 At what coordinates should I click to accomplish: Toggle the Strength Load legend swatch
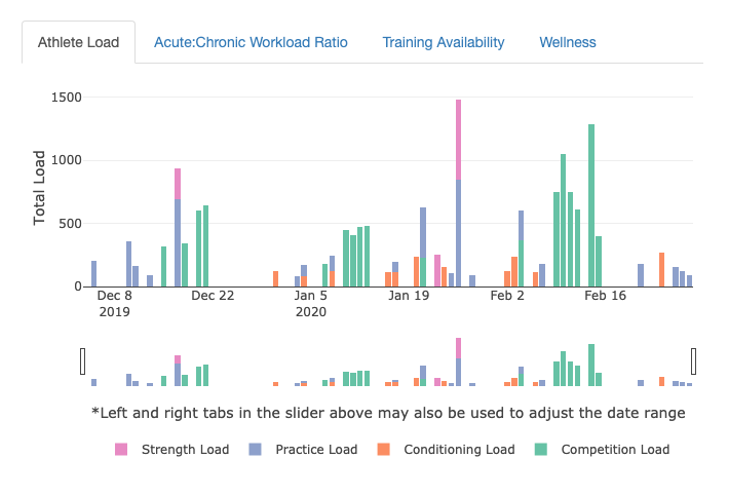[x=121, y=449]
